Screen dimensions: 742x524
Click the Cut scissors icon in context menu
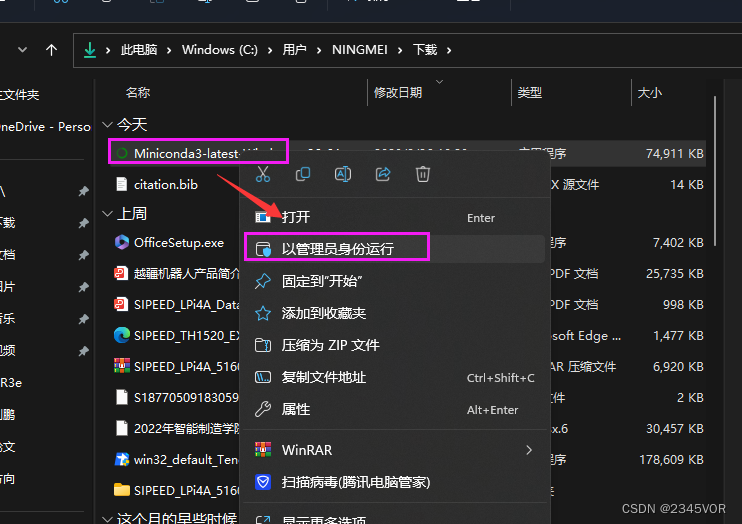point(263,174)
